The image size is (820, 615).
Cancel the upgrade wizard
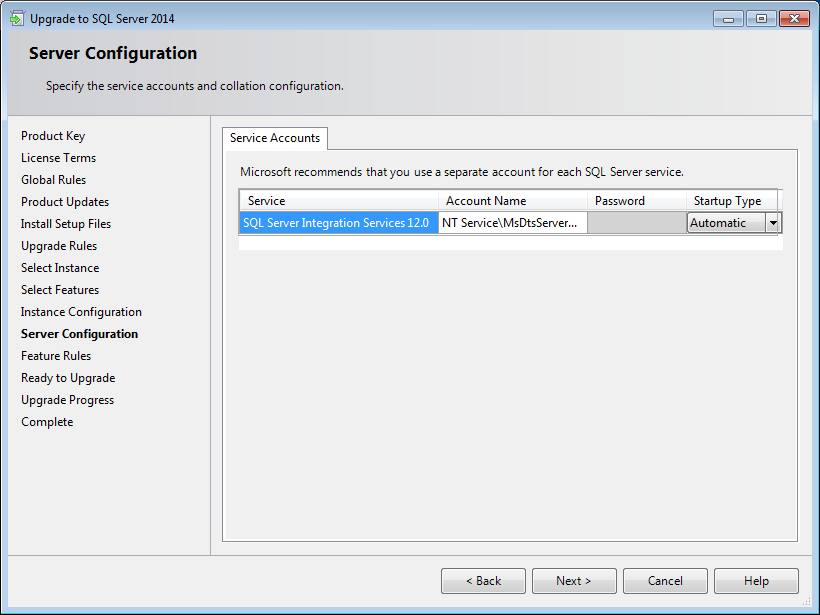[x=665, y=580]
